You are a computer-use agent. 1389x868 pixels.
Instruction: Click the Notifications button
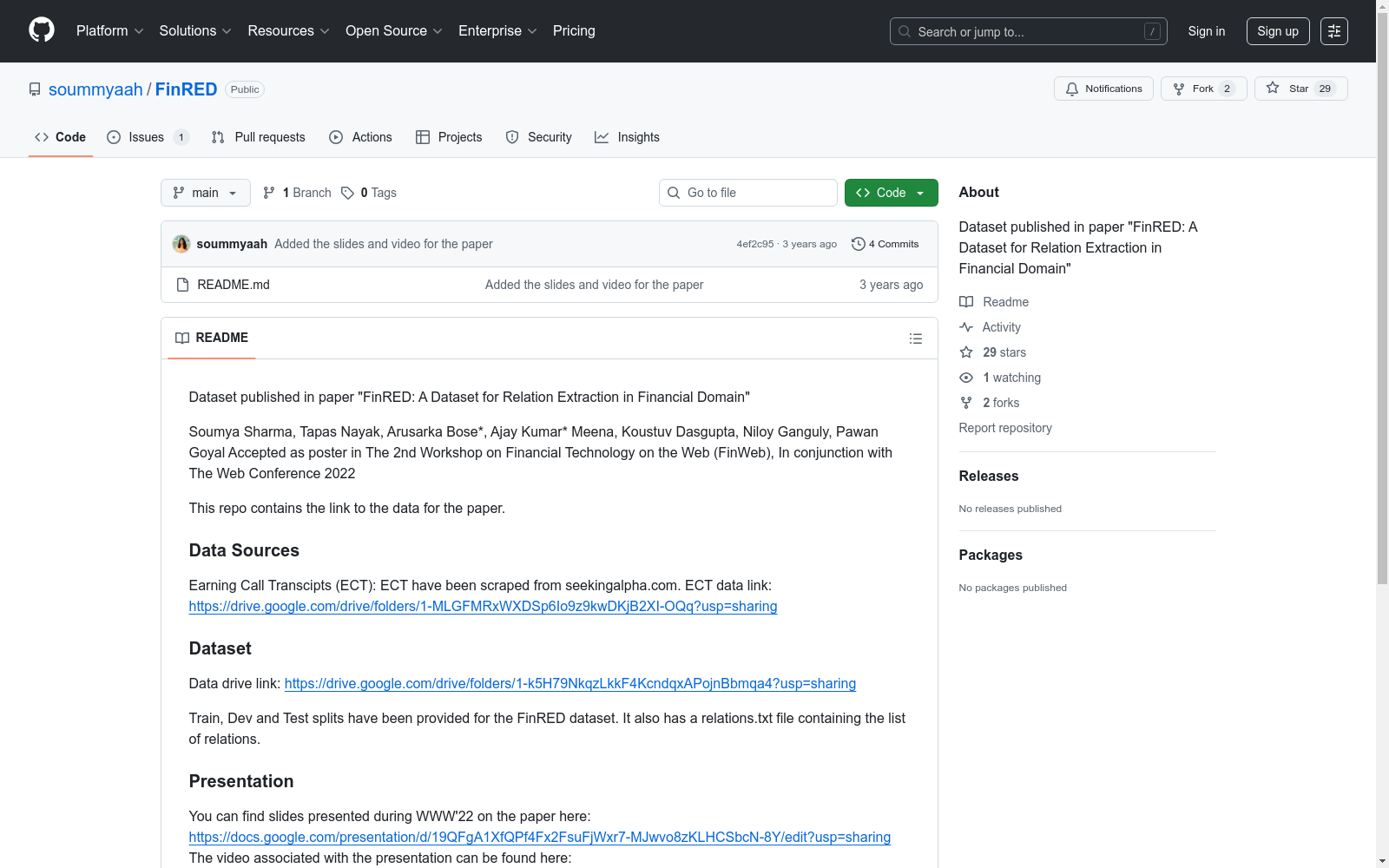[1103, 89]
